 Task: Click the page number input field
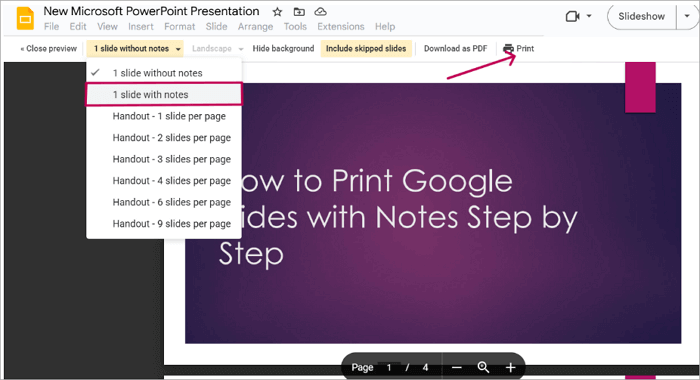pos(389,367)
